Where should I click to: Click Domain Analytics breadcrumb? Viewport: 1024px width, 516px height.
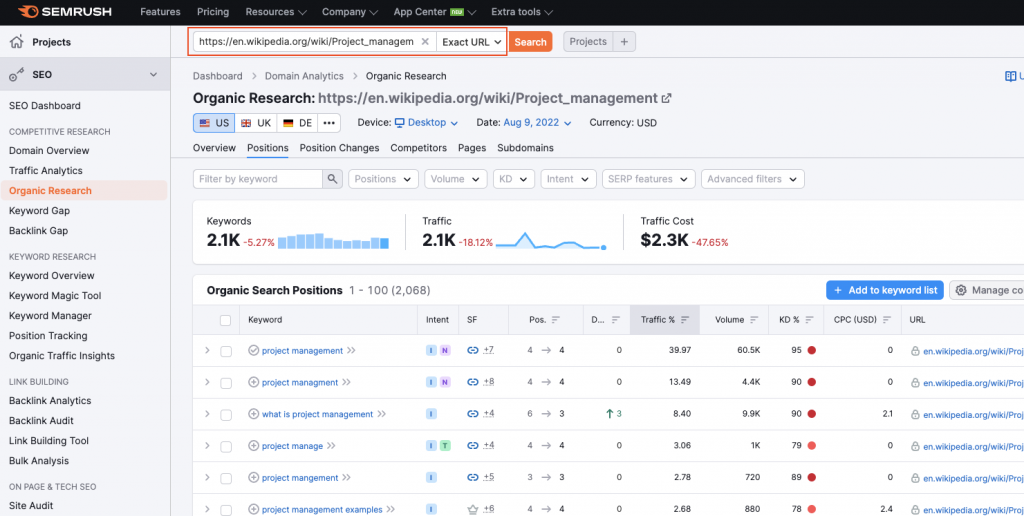[304, 76]
